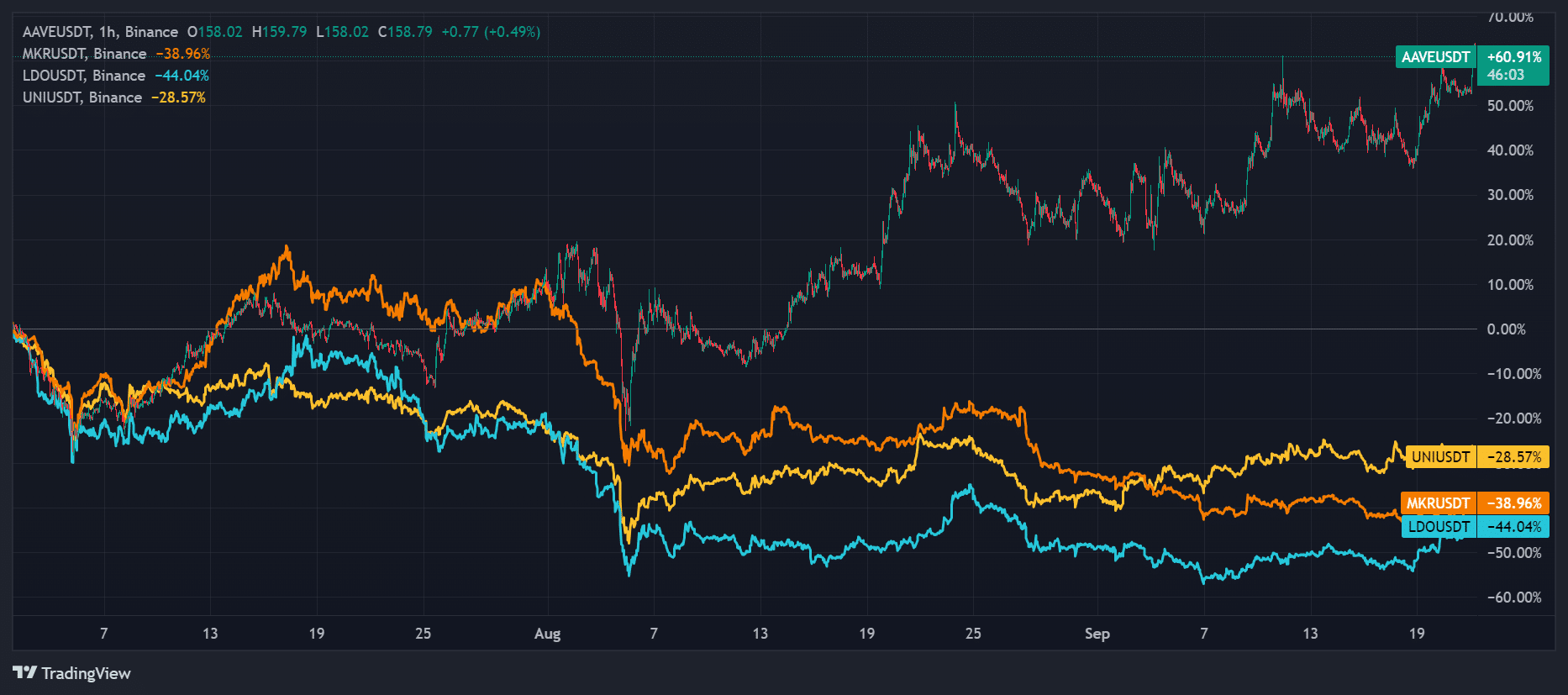This screenshot has width=1568, height=695.
Task: Click the −38.96% tag on the price scale
Action: click(x=1514, y=503)
